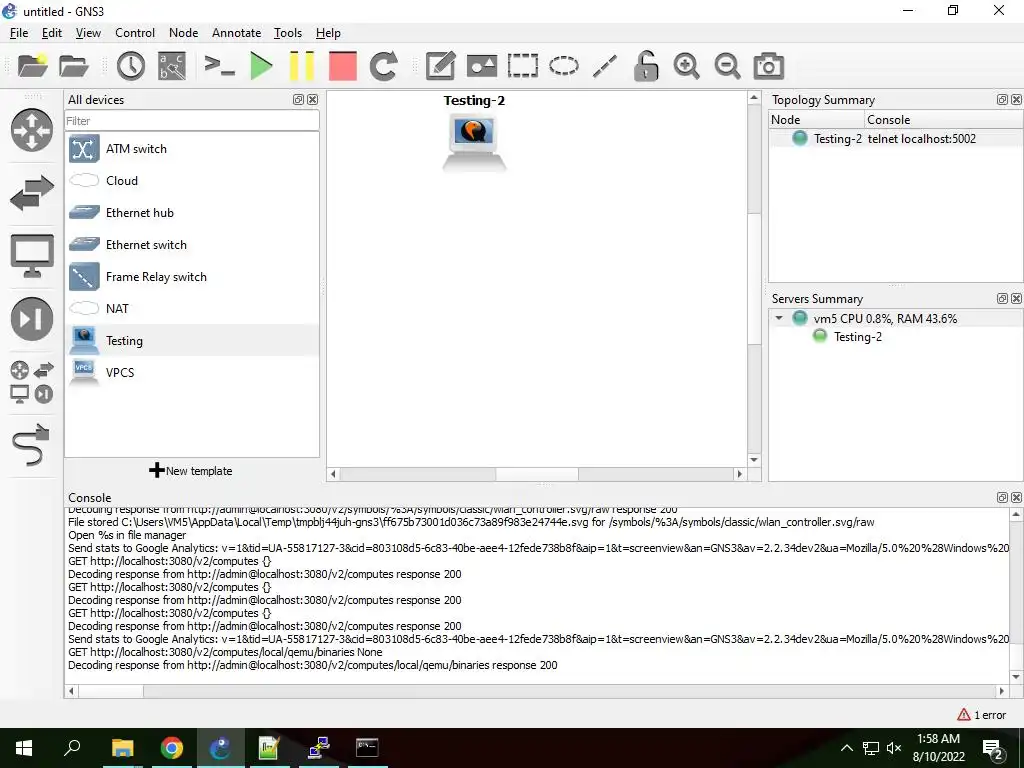
Task: Click the device Filter input field
Action: pyautogui.click(x=192, y=121)
